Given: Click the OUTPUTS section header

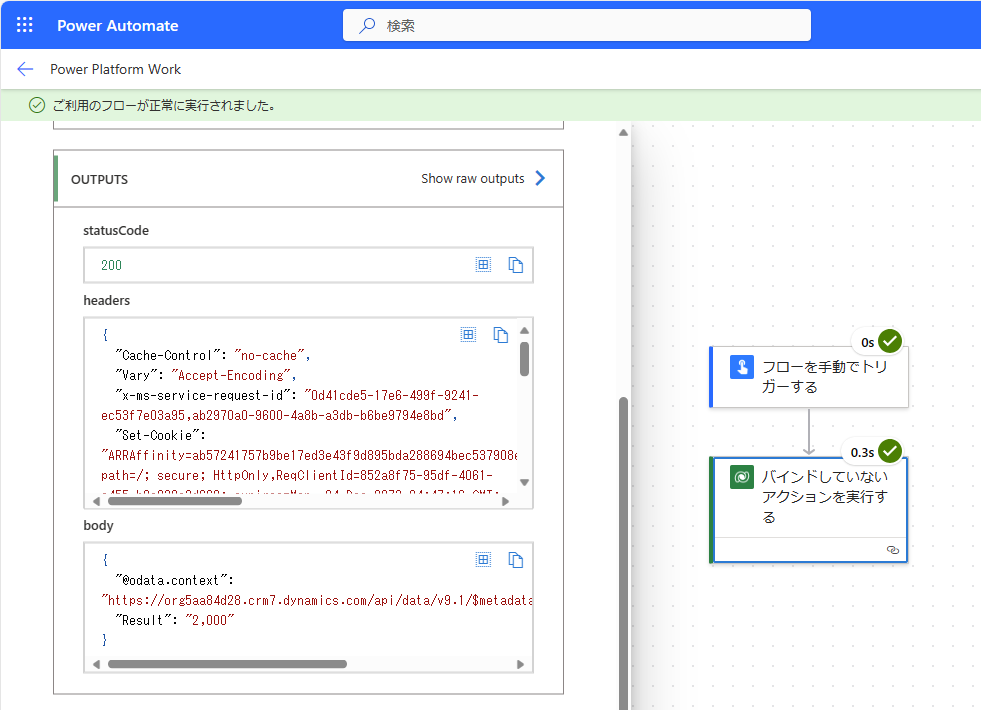Looking at the screenshot, I should [x=99, y=180].
